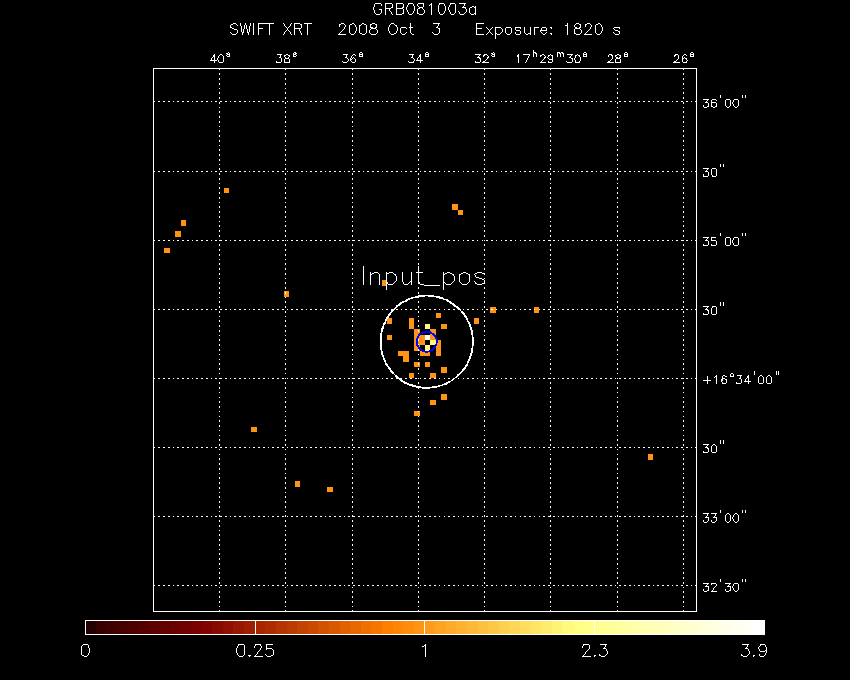
Task: Click the dark red colorbar segment
Action: (x=170, y=627)
